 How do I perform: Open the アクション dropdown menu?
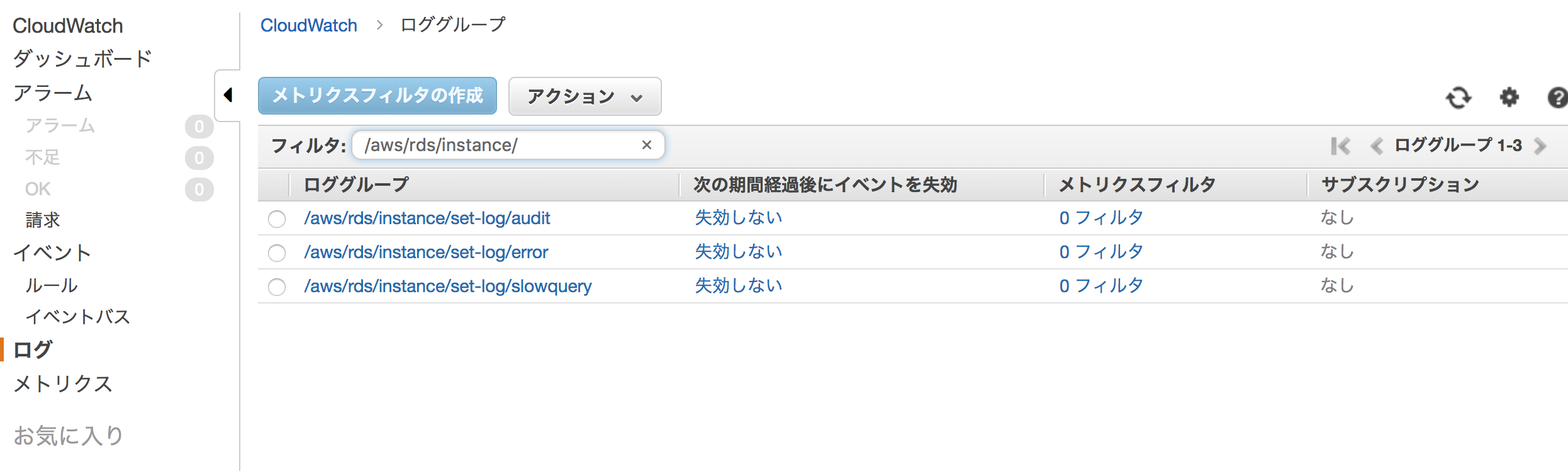tap(585, 96)
